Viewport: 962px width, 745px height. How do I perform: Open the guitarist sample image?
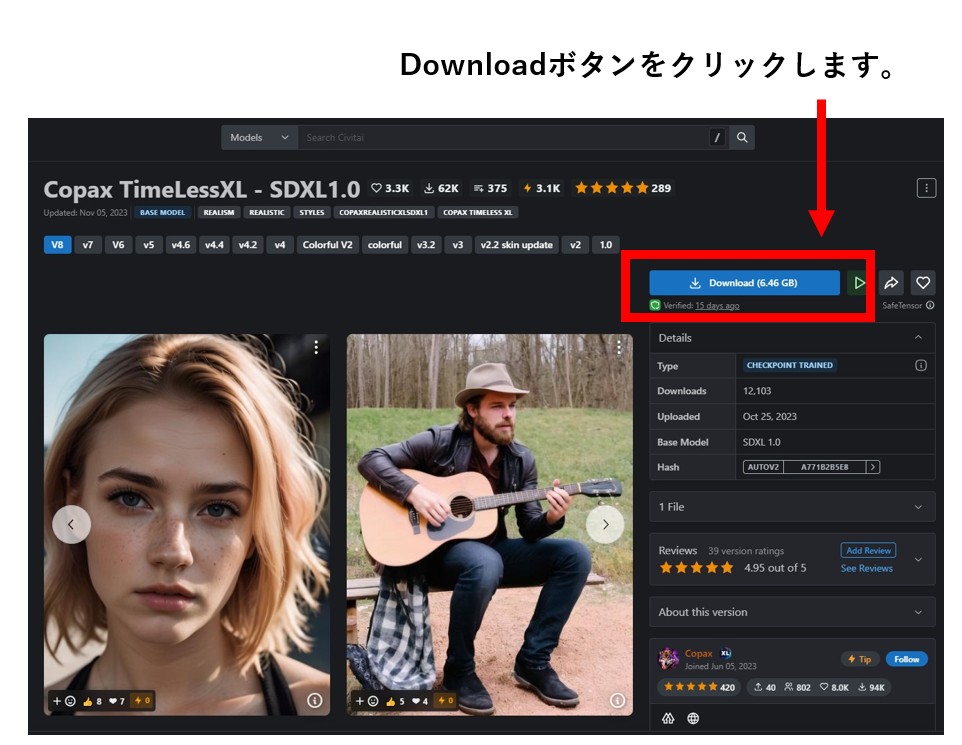click(490, 525)
